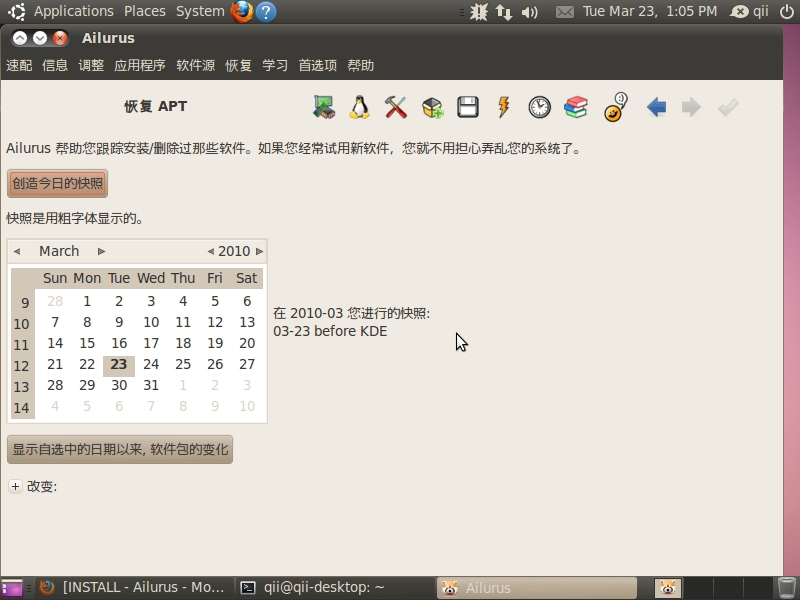The width and height of the screenshot is (800, 600).
Task: Open the stacked books study icon
Action: (x=576, y=107)
